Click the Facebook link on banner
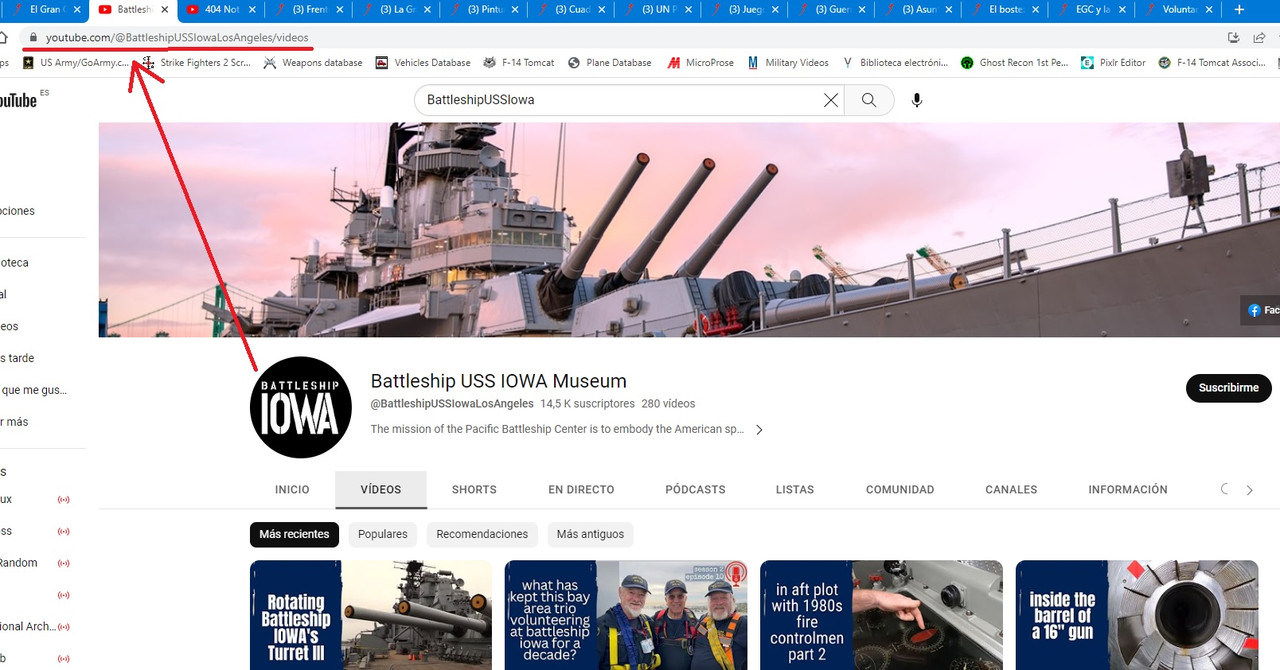1280x670 pixels. (x=1262, y=310)
